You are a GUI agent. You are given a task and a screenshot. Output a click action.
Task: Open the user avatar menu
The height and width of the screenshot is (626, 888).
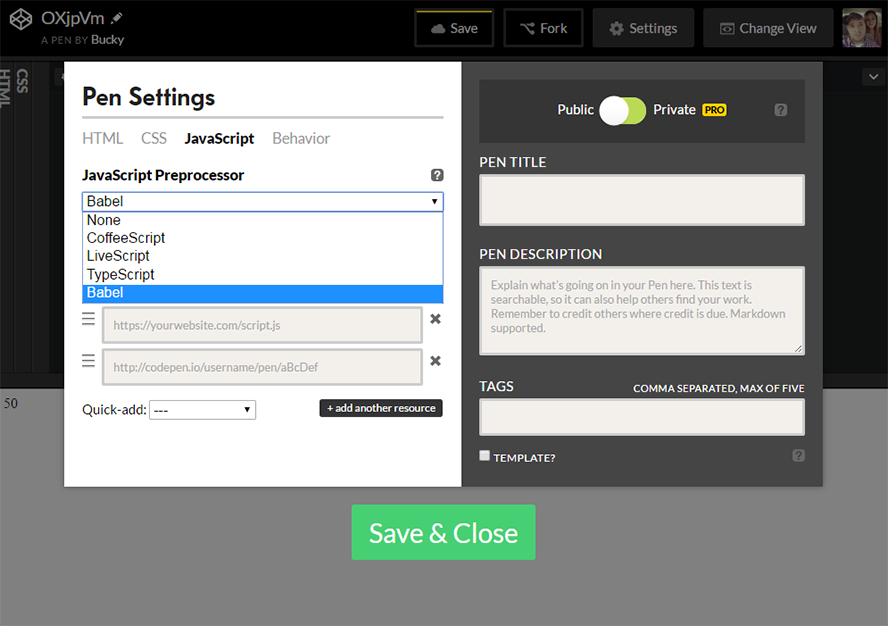(861, 28)
